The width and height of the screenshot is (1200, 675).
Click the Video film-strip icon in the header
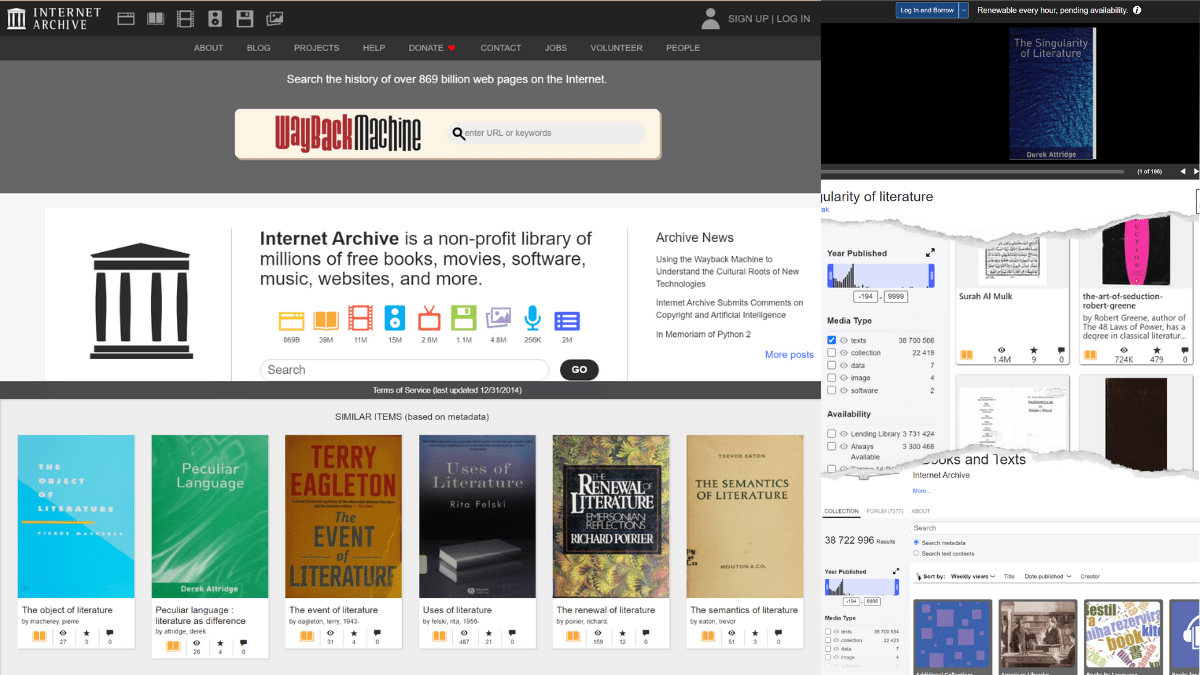point(184,18)
